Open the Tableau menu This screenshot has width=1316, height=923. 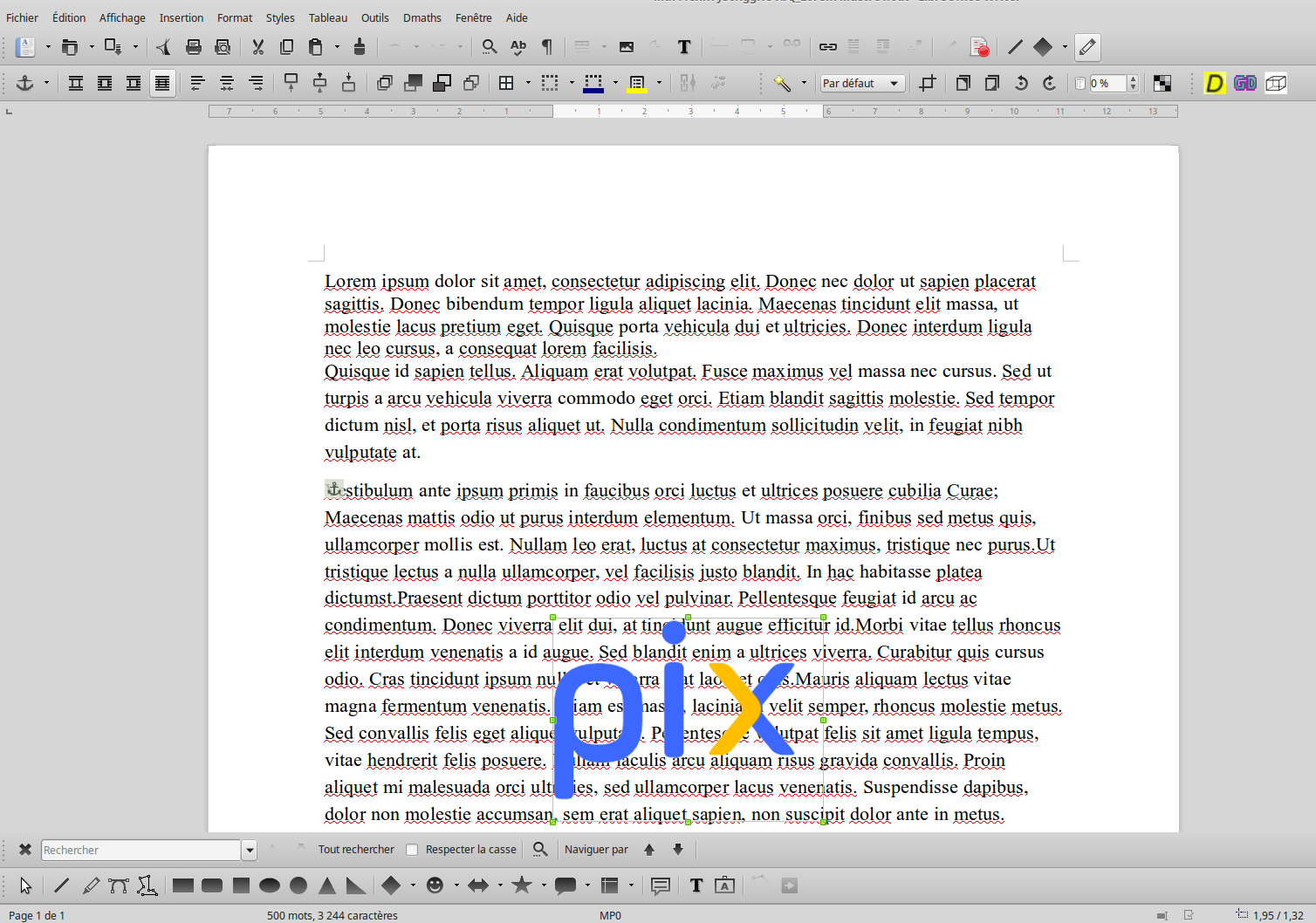click(328, 17)
